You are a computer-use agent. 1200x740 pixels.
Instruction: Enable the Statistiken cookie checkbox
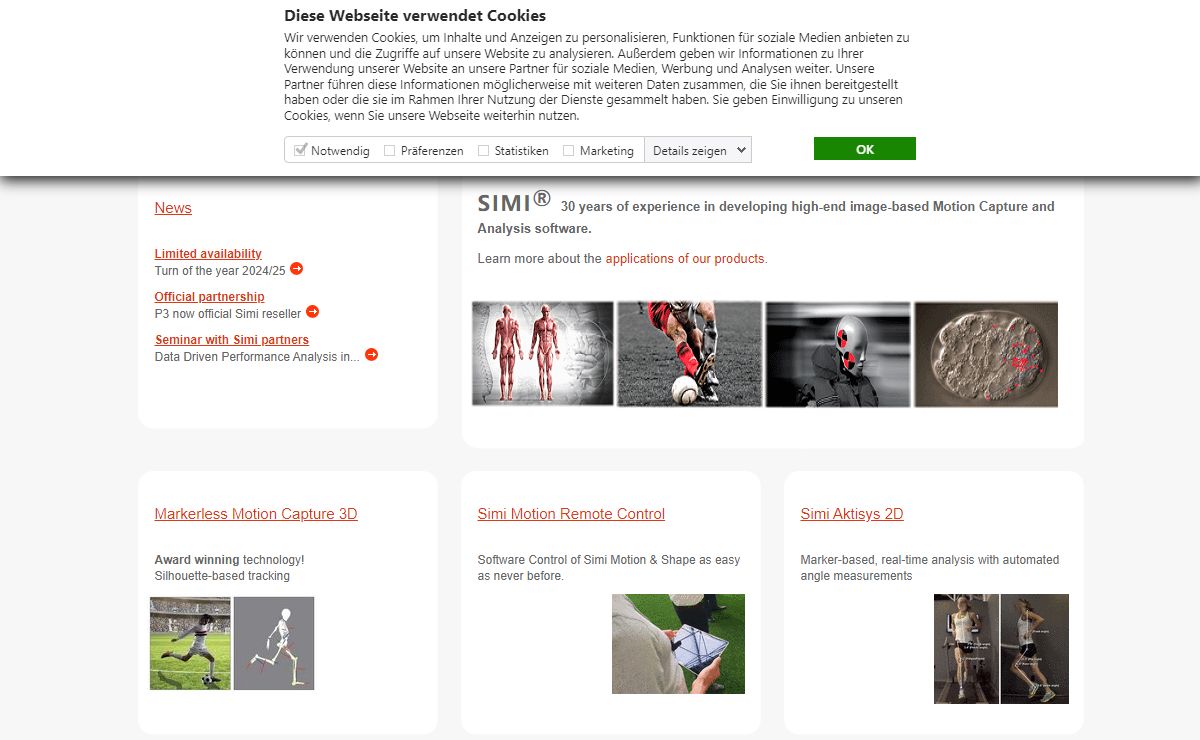(x=483, y=150)
